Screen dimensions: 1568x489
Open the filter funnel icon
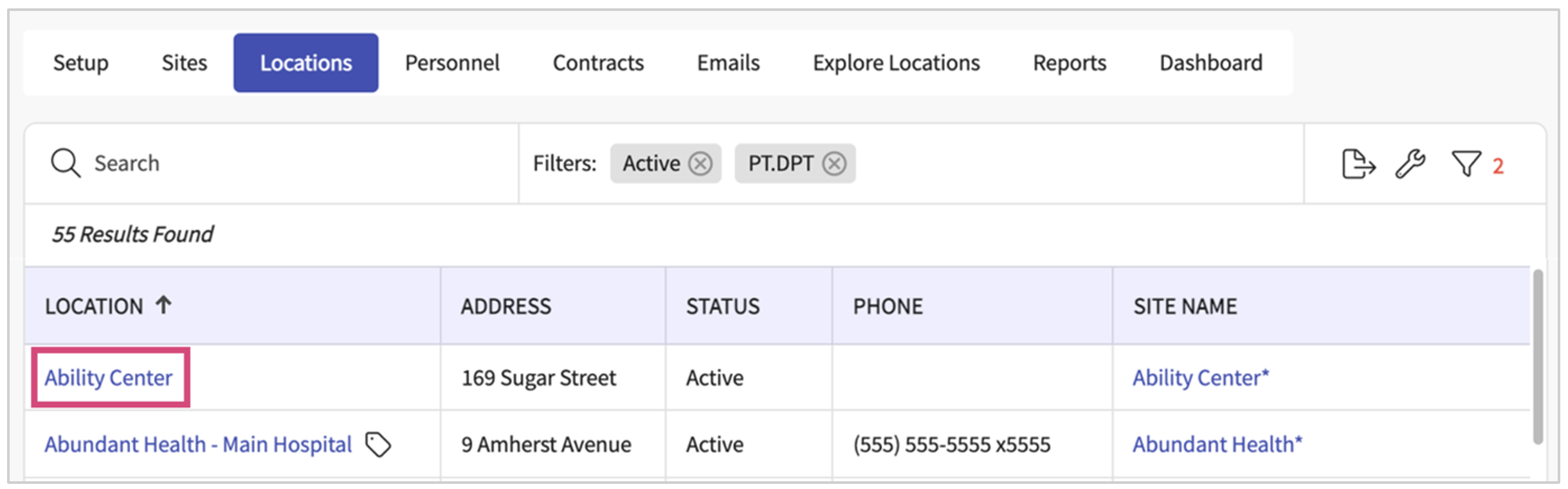pos(1466,164)
